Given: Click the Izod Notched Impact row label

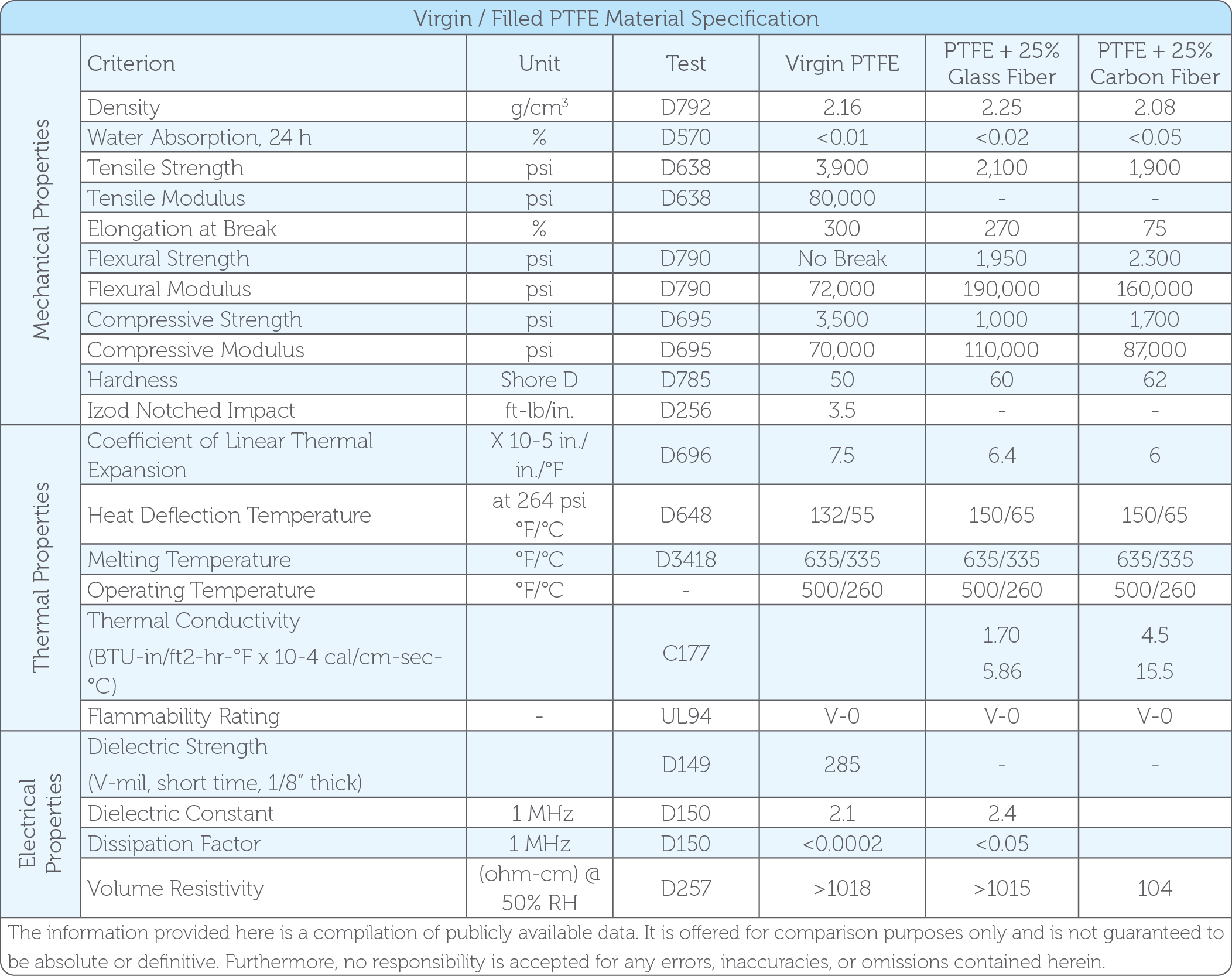Looking at the screenshot, I should [191, 410].
